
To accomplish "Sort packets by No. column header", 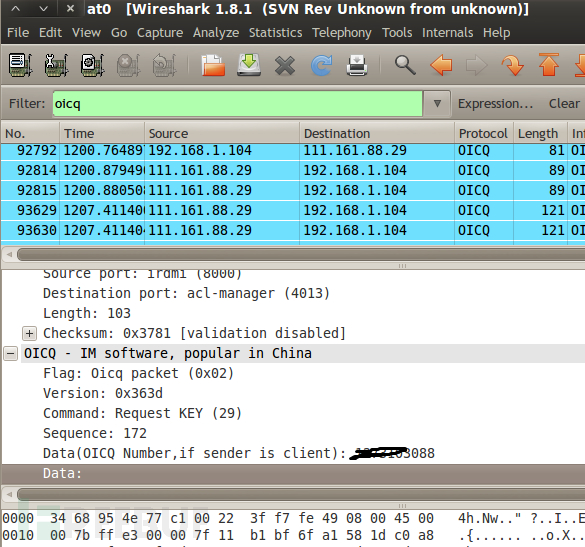I will pos(30,133).
